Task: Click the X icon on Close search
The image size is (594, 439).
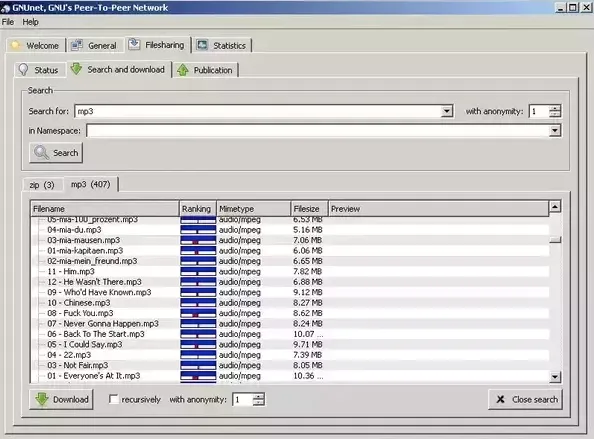Action: [500, 399]
